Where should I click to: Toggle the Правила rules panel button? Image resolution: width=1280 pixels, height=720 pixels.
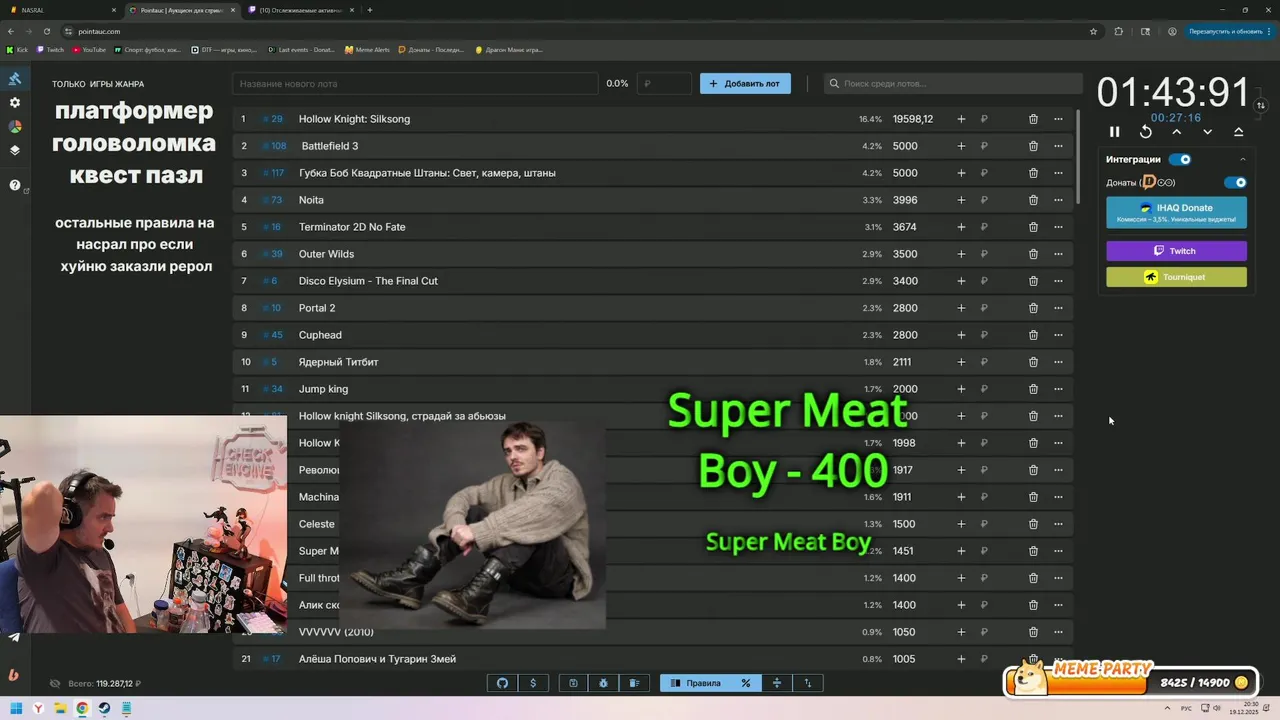(x=696, y=683)
